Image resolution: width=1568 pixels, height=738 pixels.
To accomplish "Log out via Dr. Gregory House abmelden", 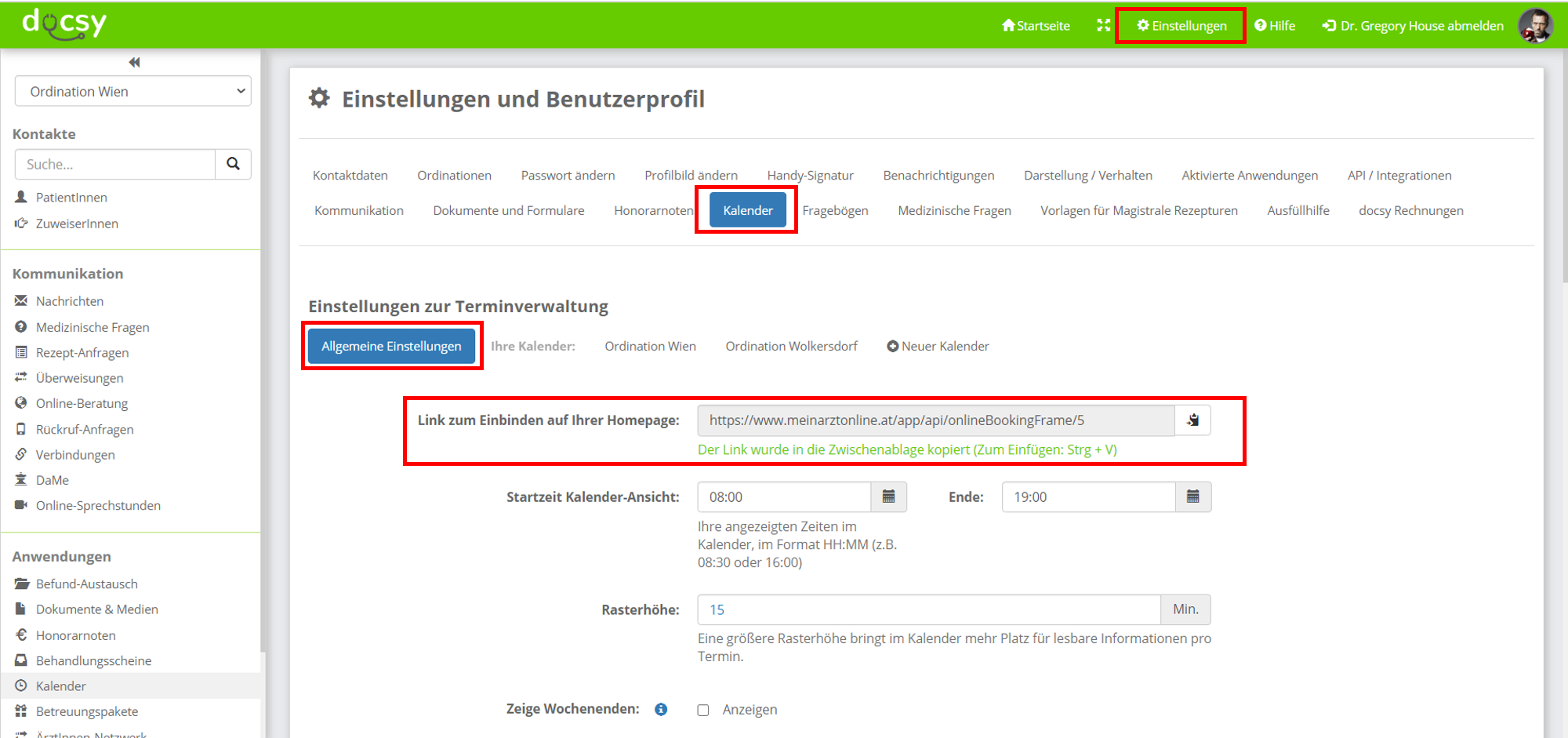I will 1413,26.
